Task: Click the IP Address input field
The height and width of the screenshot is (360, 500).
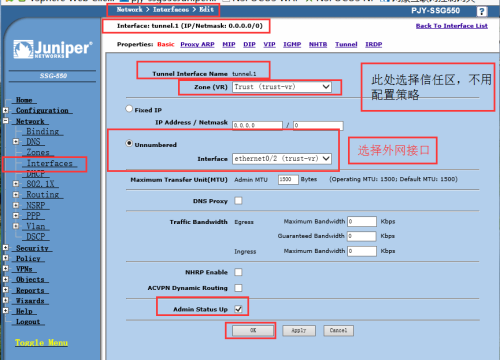Action: (x=257, y=125)
